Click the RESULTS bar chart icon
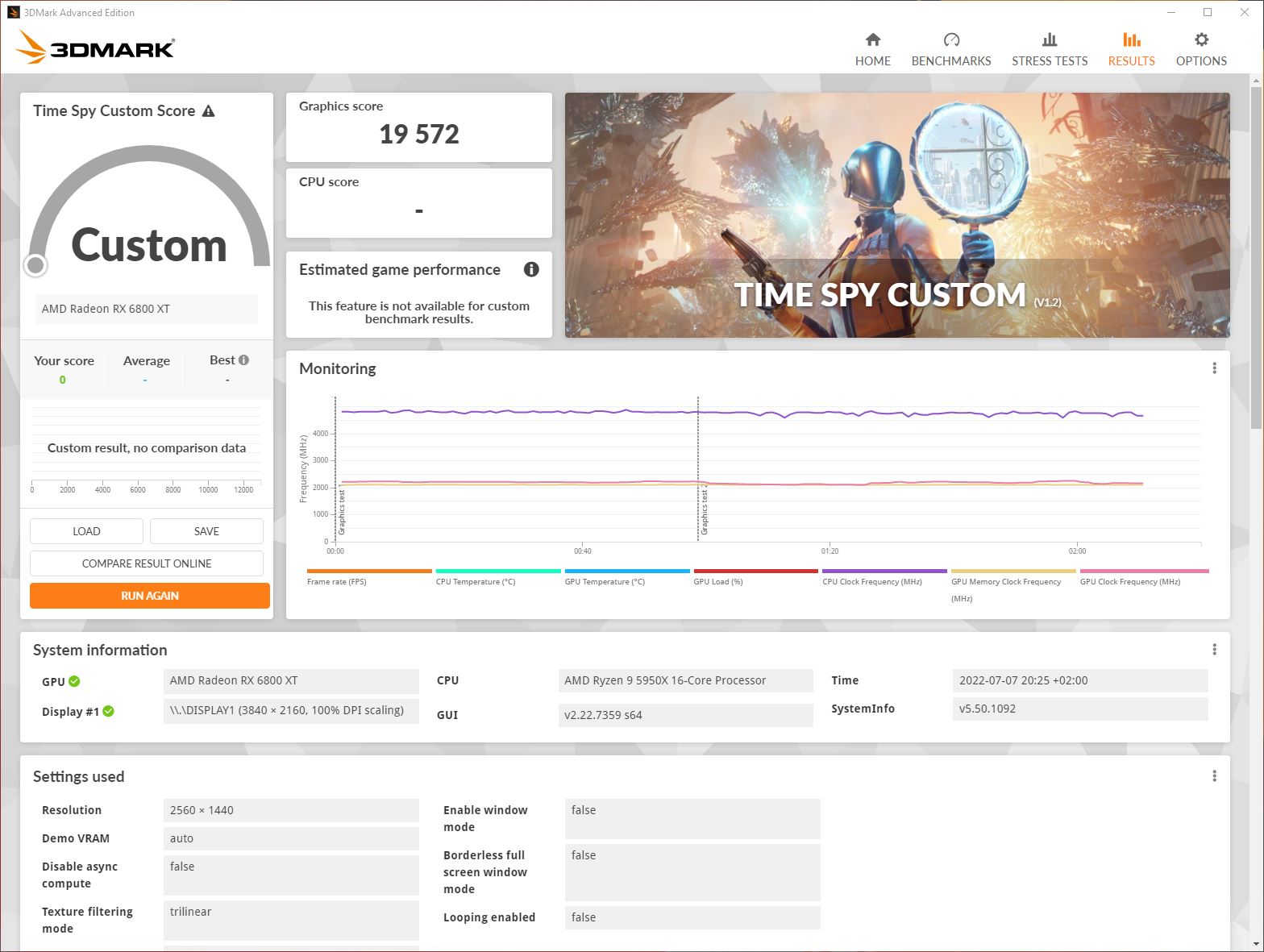Viewport: 1264px width, 952px height. (x=1131, y=39)
